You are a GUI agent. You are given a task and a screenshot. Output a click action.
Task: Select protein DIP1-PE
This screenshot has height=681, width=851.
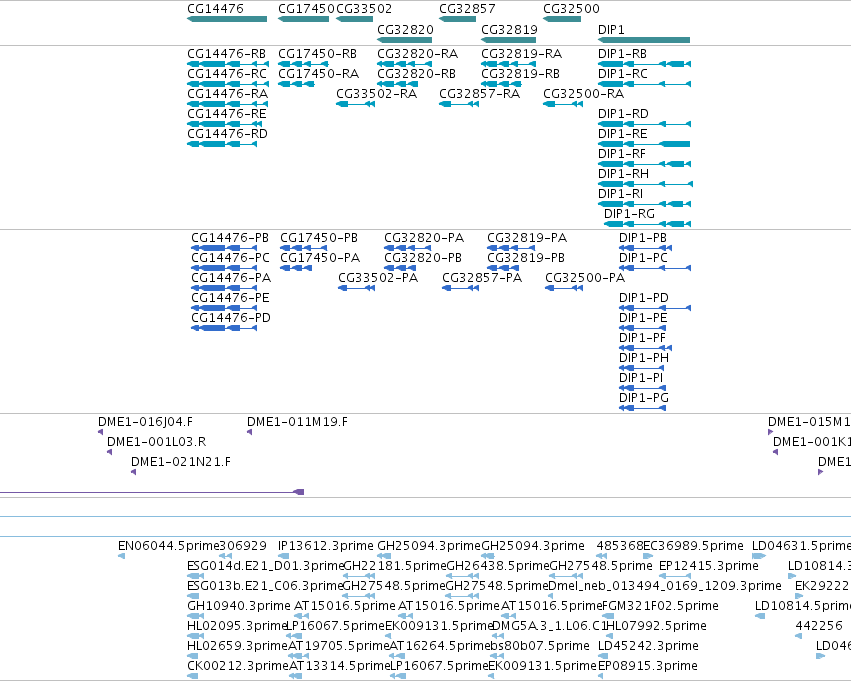(643, 319)
